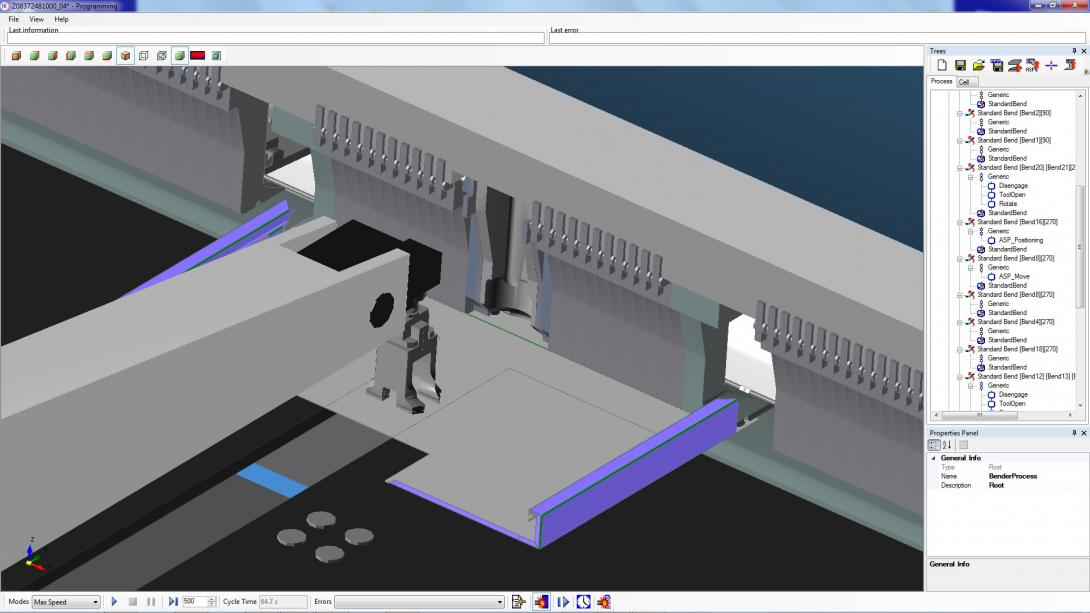Click the Save disk icon in Trees toolbar
Viewport: 1090px width, 613px height.
(x=960, y=65)
